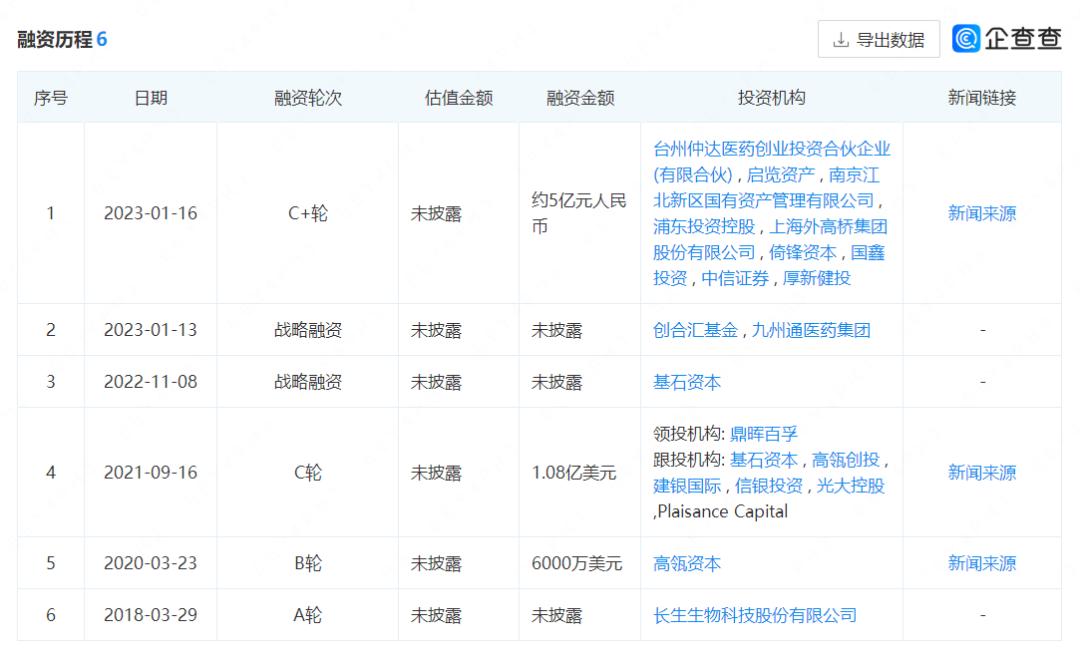This screenshot has width=1080, height=660.
Task: Click the 估值金额 column header
Action: pyautogui.click(x=459, y=98)
